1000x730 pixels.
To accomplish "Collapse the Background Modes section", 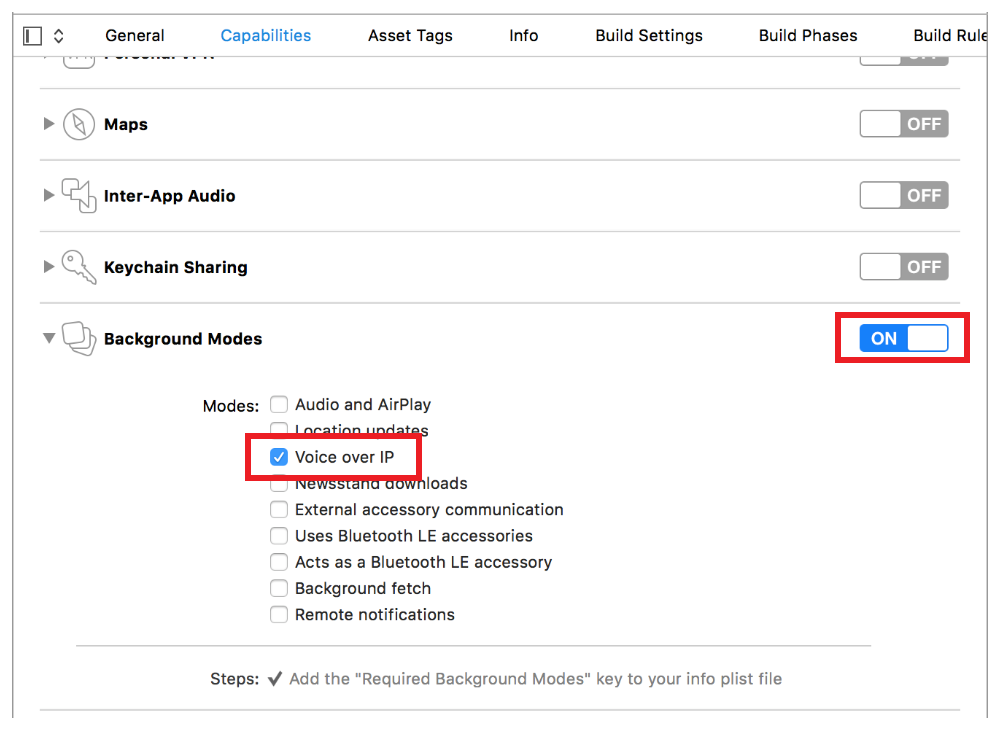I will coord(48,339).
